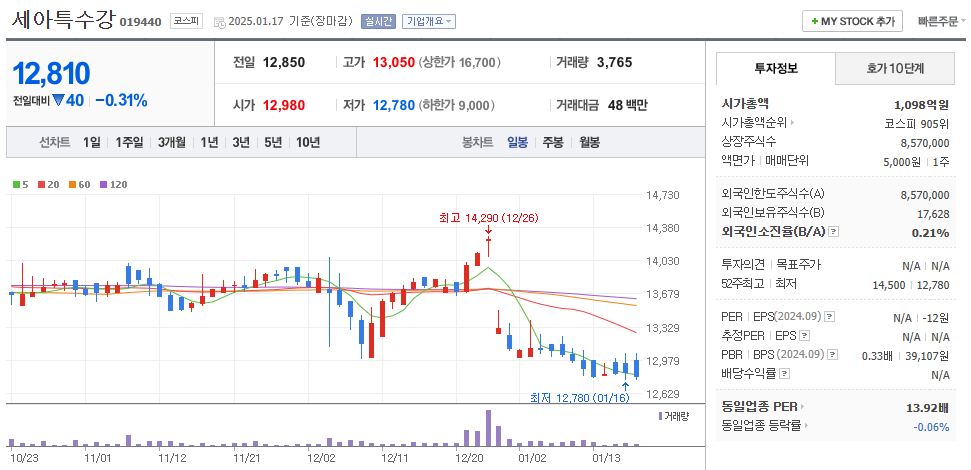Select the 5년 line chart period
This screenshot has width=971, height=470.
tap(272, 142)
